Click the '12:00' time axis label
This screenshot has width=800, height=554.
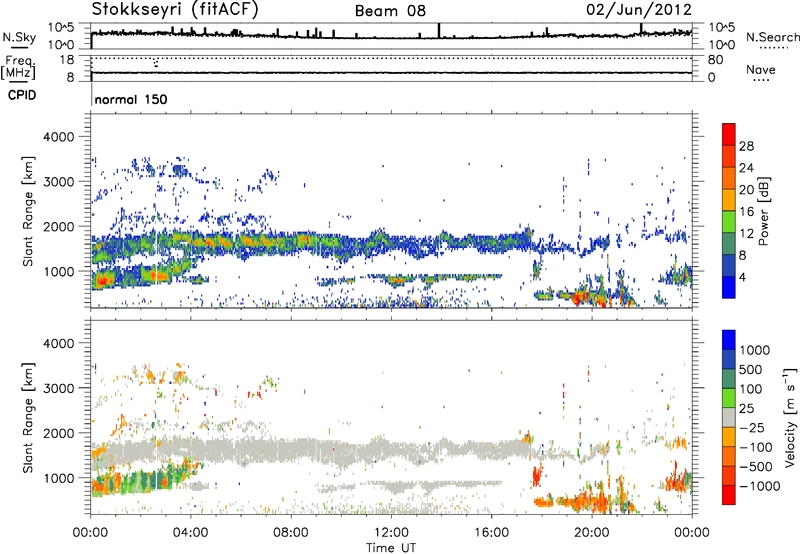(391, 533)
